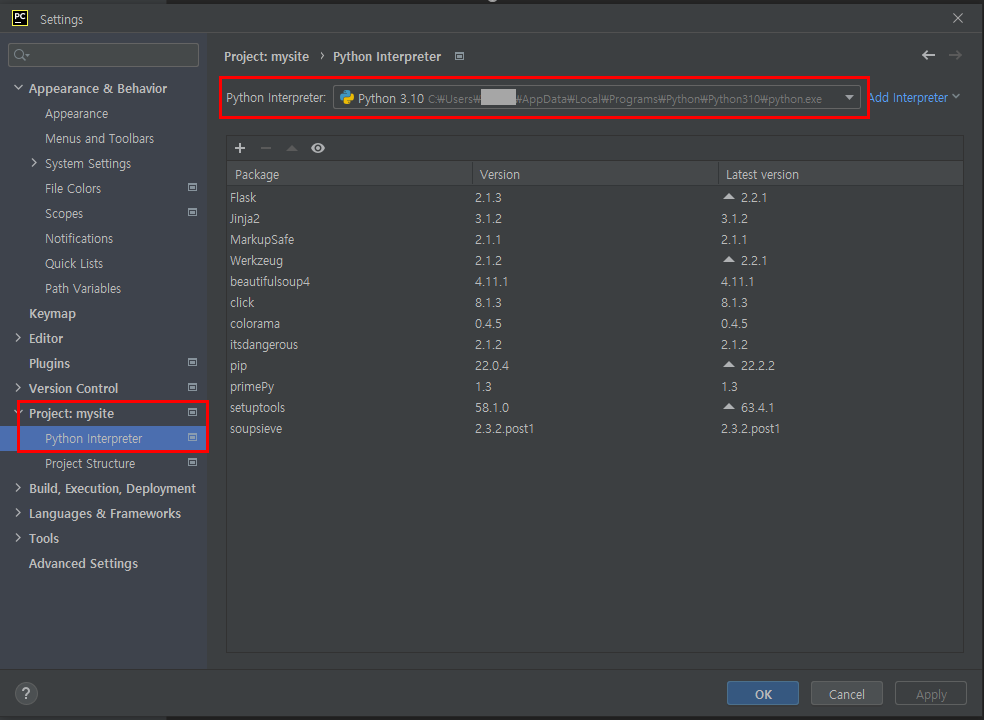The height and width of the screenshot is (720, 984).
Task: Sort by Version column header
Action: coord(595,174)
